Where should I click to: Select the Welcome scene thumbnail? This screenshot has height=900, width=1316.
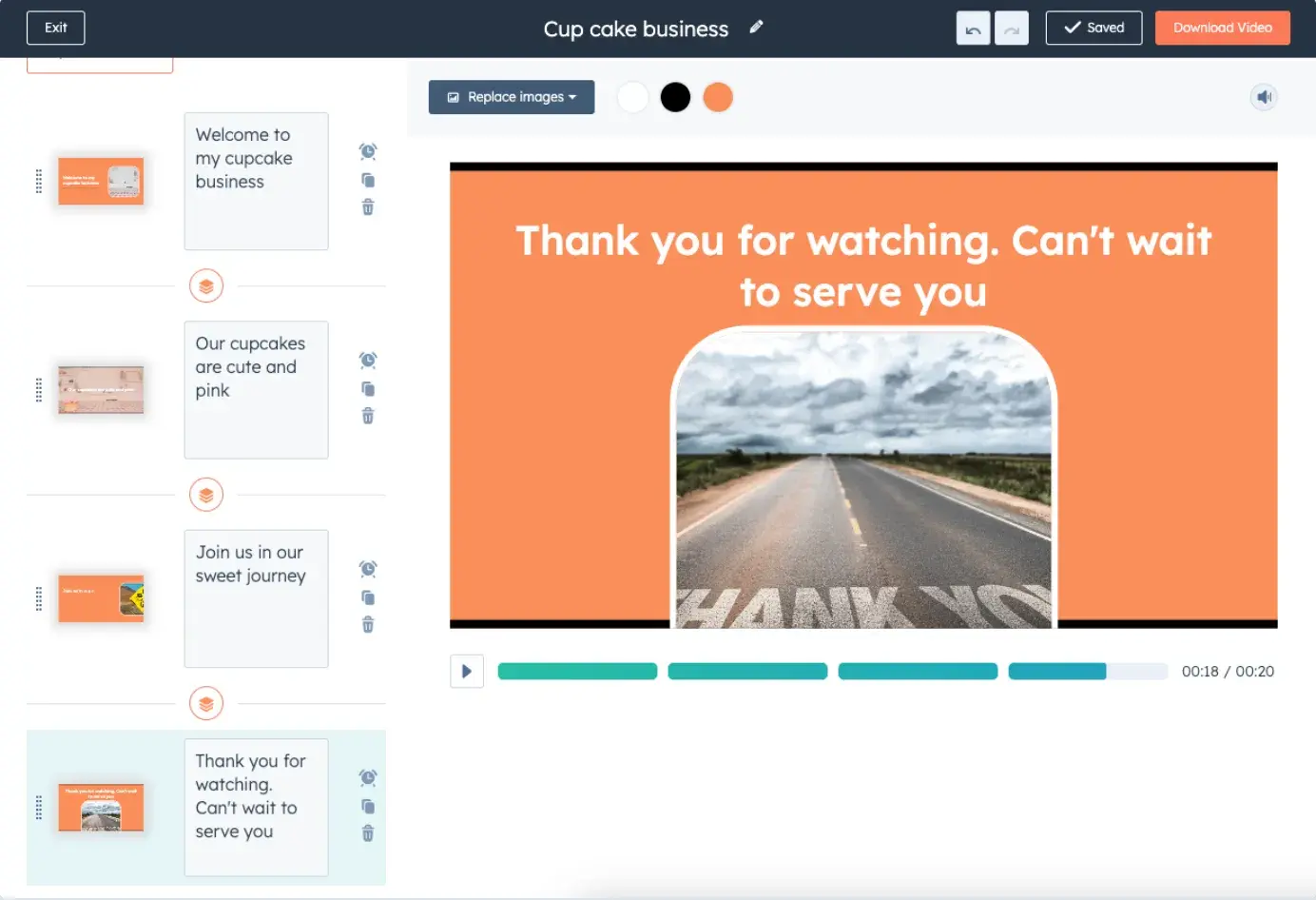click(101, 181)
